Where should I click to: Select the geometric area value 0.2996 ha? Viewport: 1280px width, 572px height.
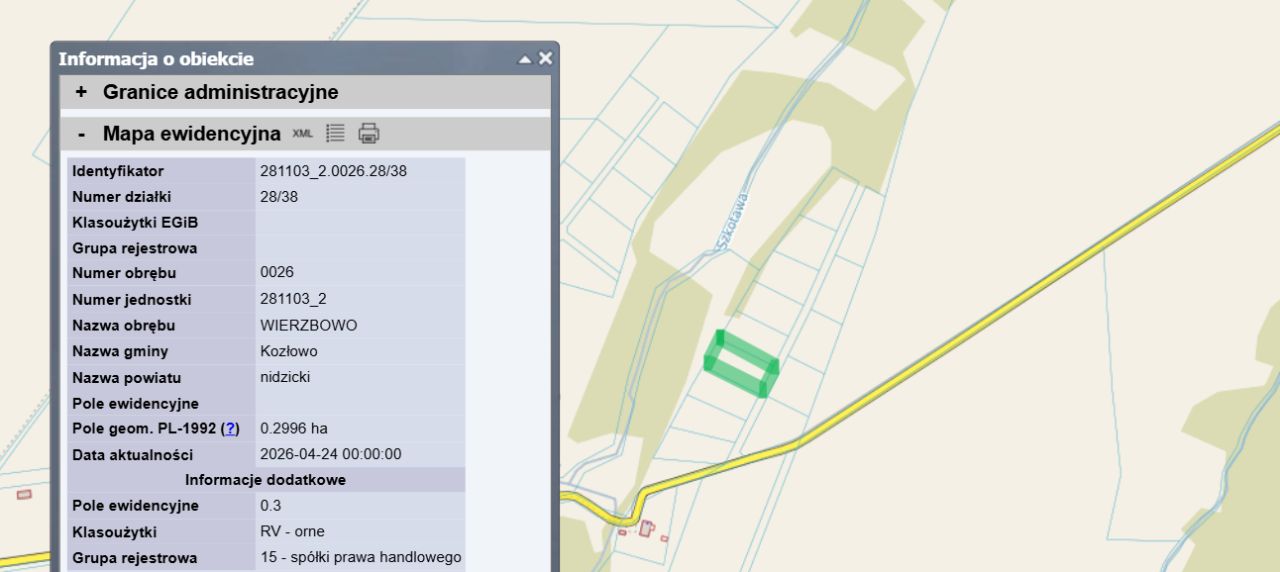point(294,428)
